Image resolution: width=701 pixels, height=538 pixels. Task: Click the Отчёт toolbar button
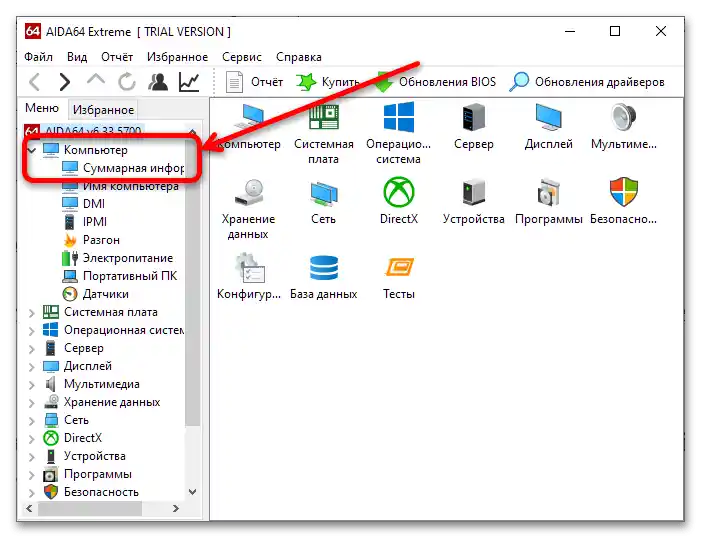click(x=254, y=82)
